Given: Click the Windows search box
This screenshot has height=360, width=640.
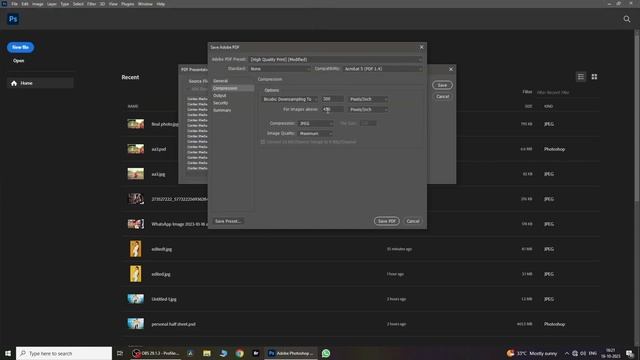Looking at the screenshot, I should pyautogui.click(x=64, y=353).
